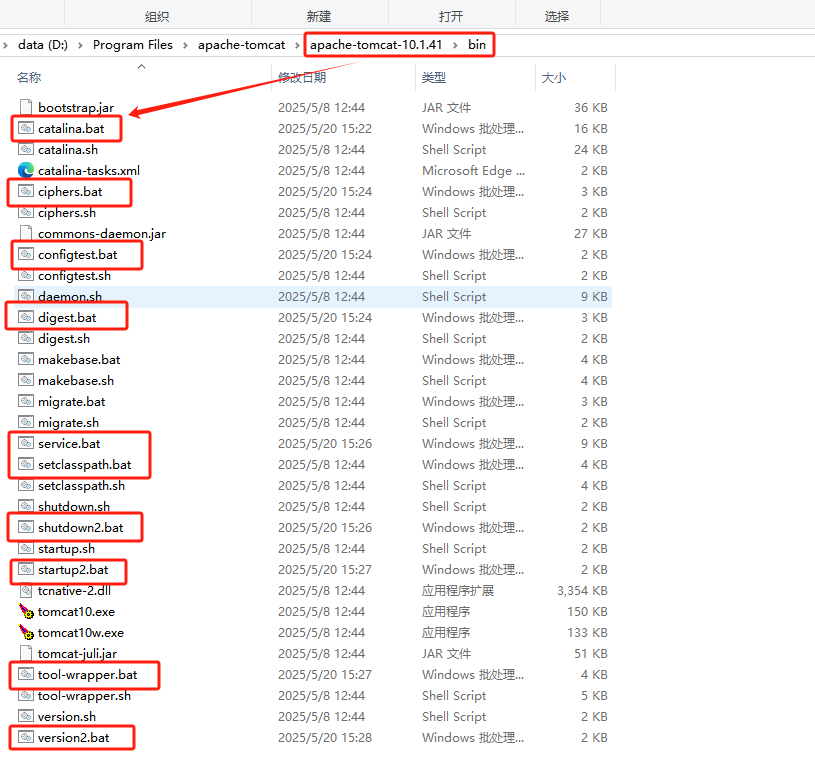Click the tomcat-juli.jar file icon

pos(26,653)
